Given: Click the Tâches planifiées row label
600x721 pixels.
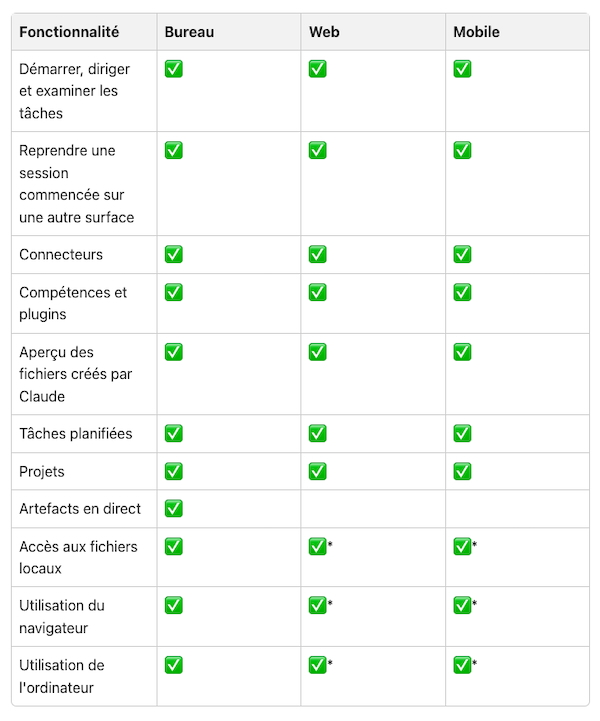Looking at the screenshot, I should tap(75, 433).
